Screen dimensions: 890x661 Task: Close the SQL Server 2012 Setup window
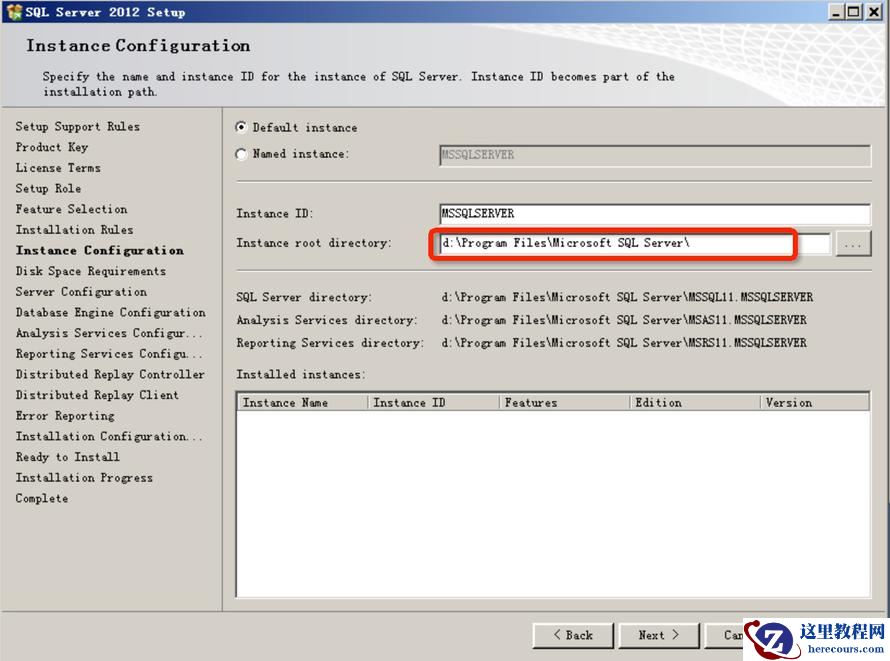point(874,12)
